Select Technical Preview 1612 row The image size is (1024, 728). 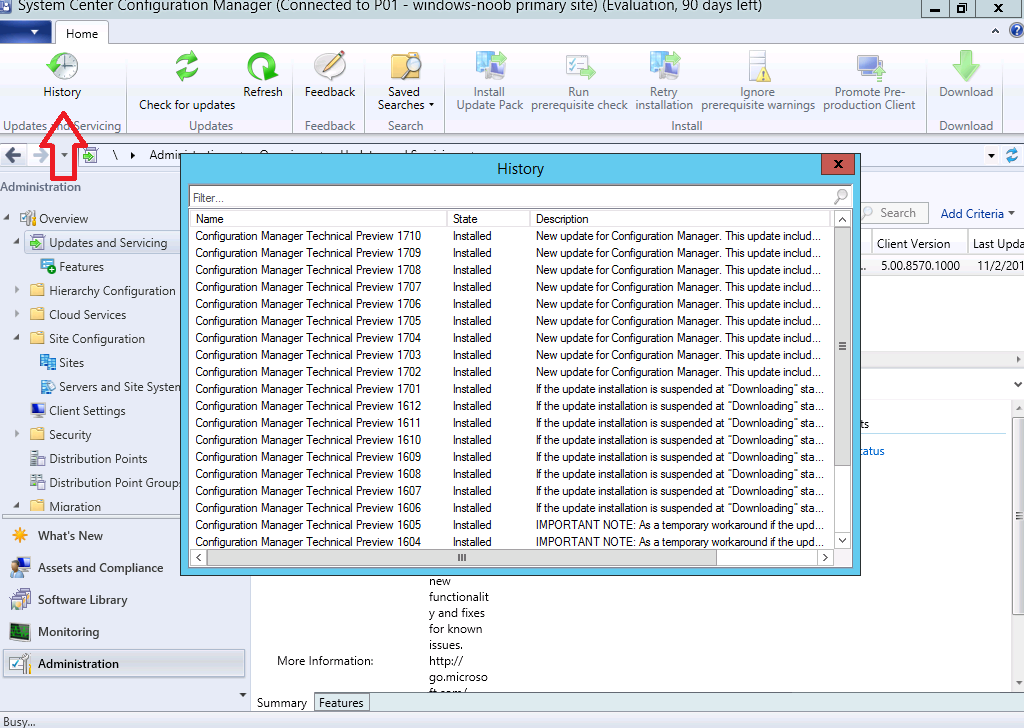[511, 405]
